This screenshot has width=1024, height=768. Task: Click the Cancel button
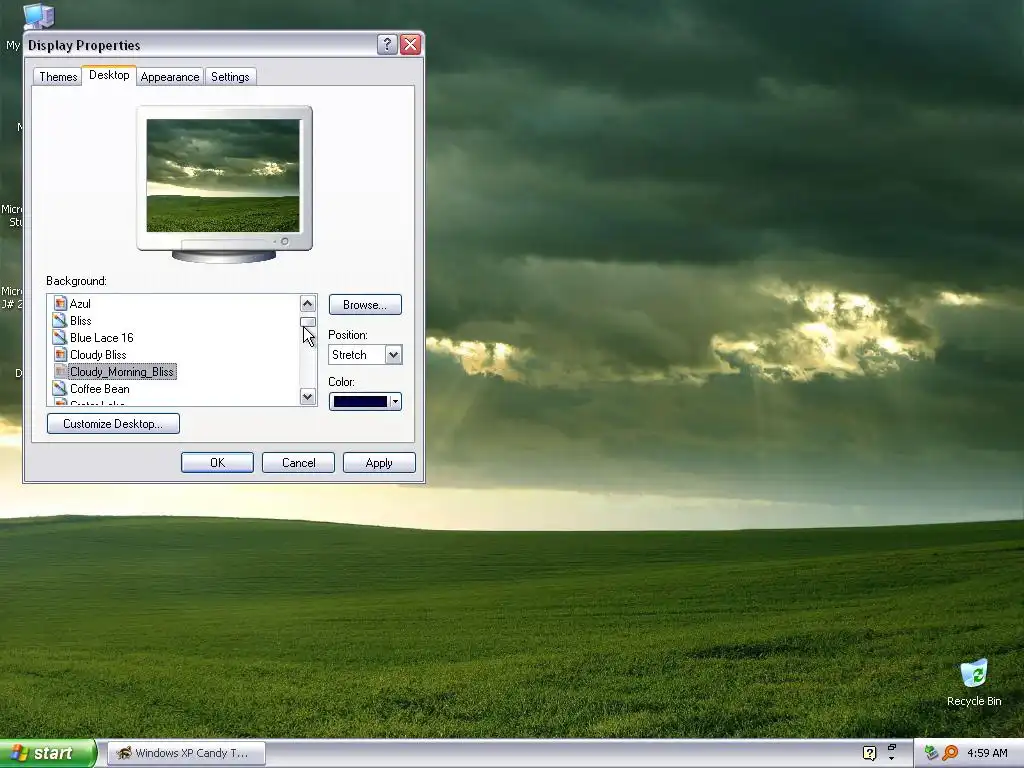click(298, 462)
